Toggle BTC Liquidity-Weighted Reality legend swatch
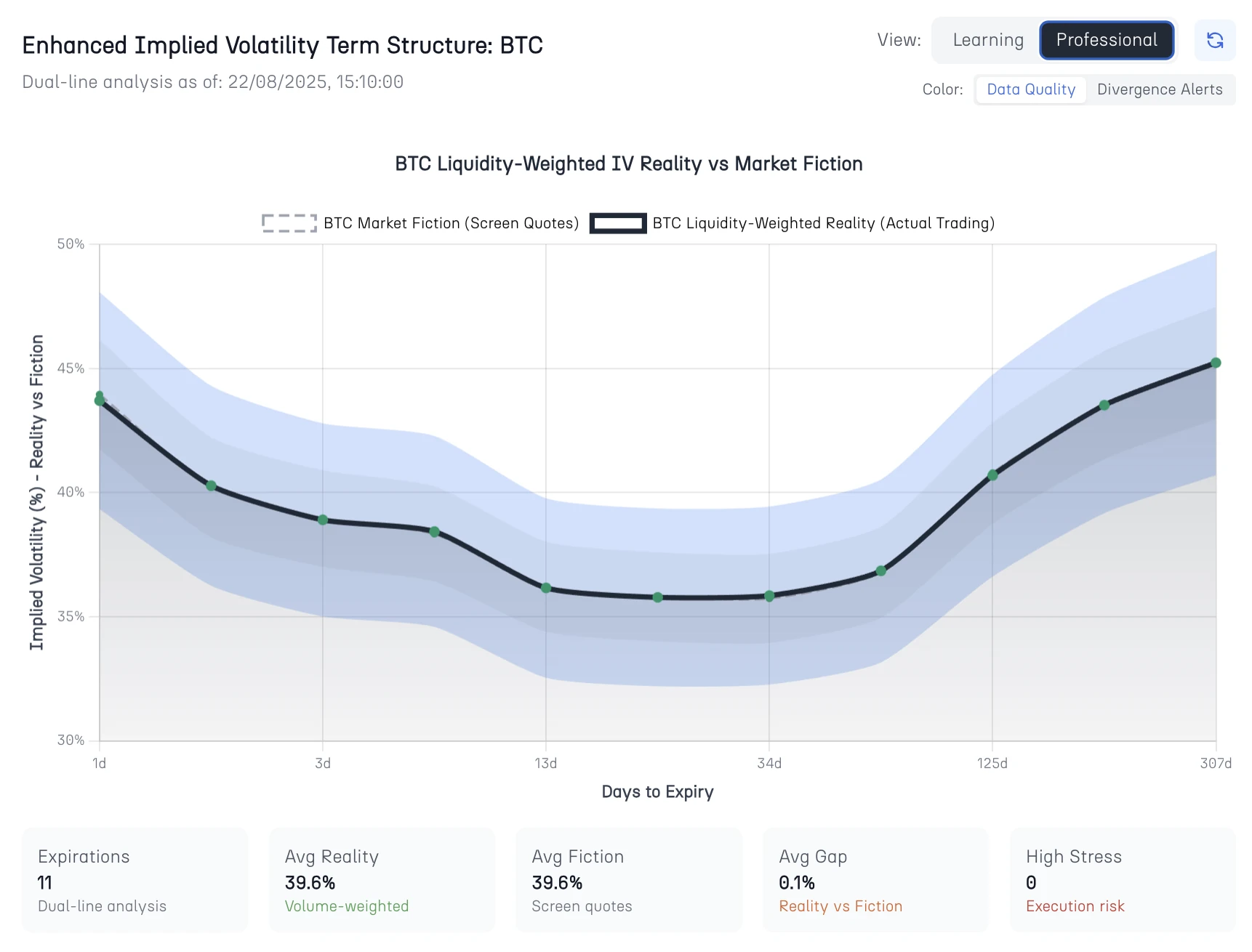This screenshot has width=1252, height=952. tap(617, 223)
